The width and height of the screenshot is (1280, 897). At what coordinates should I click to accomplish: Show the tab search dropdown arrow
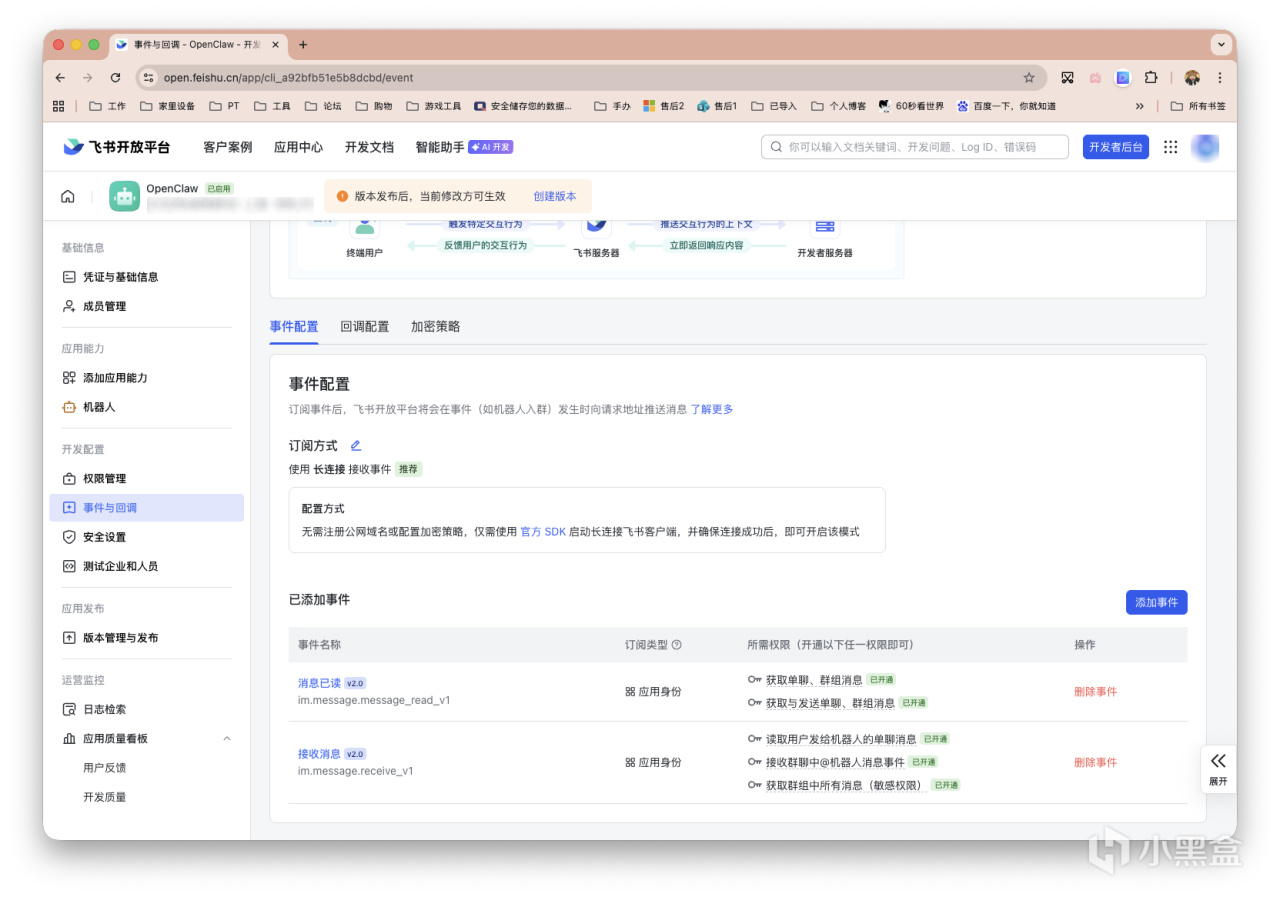pyautogui.click(x=1220, y=45)
